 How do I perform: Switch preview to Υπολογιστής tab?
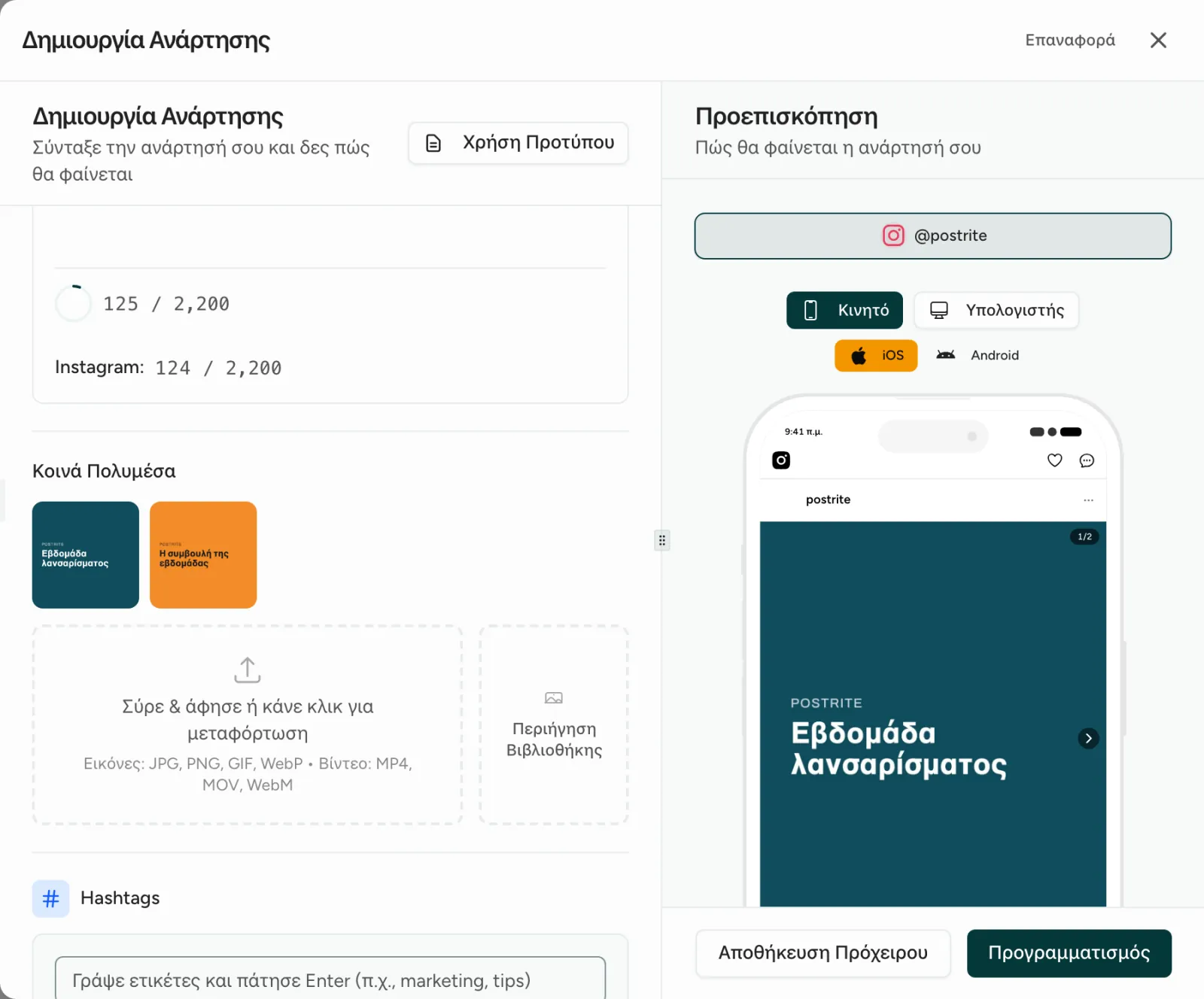click(996, 310)
